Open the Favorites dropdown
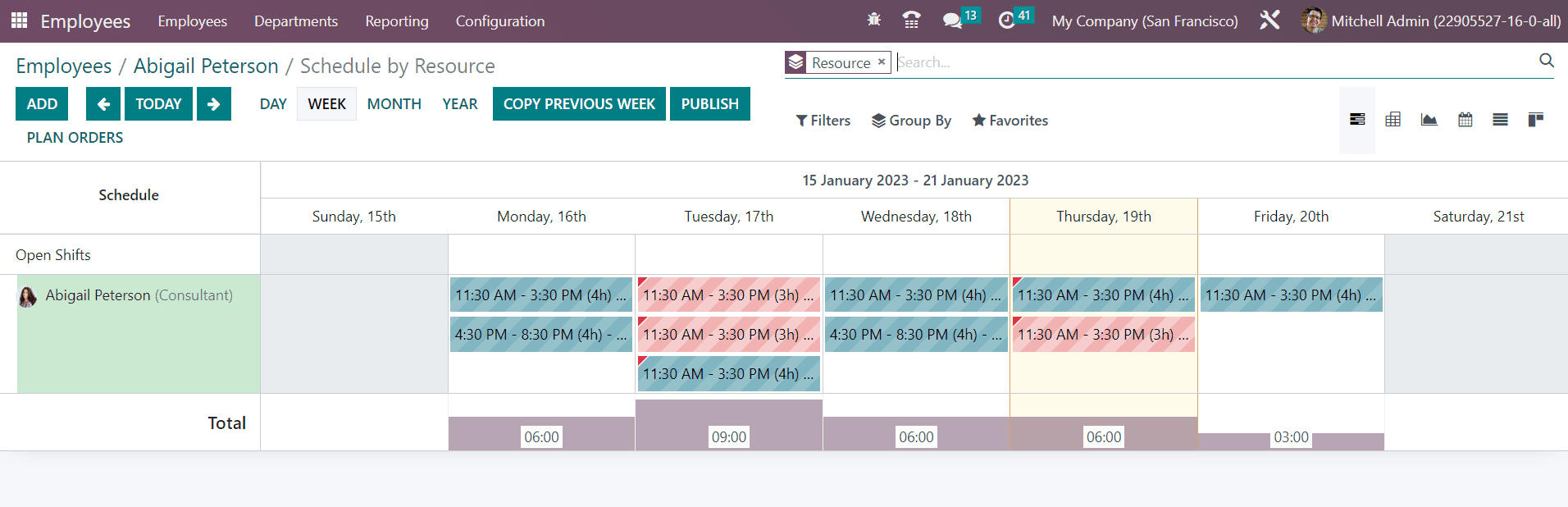Viewport: 1568px width, 507px height. pos(1010,121)
